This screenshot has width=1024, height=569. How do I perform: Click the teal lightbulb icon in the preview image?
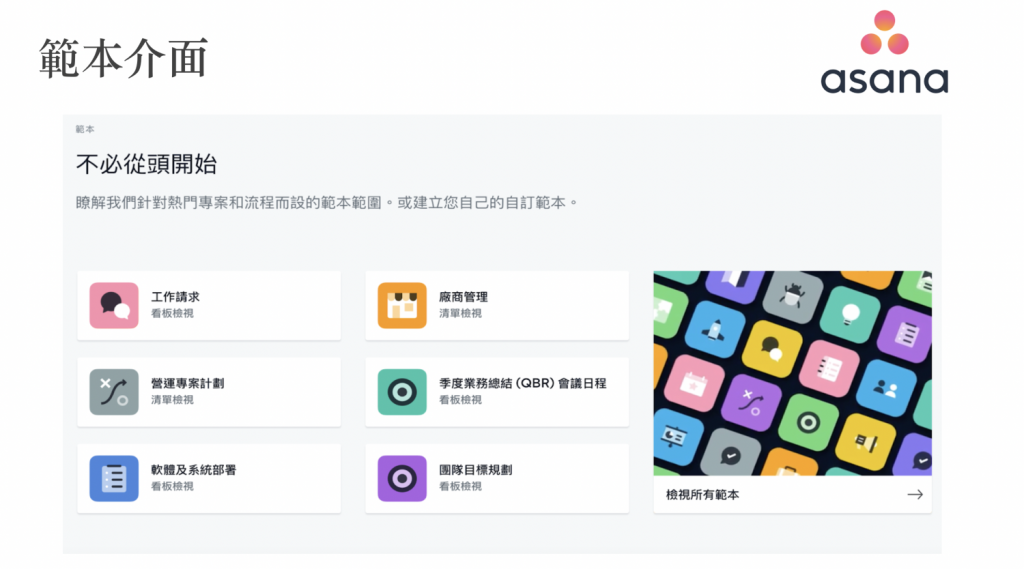(x=848, y=314)
